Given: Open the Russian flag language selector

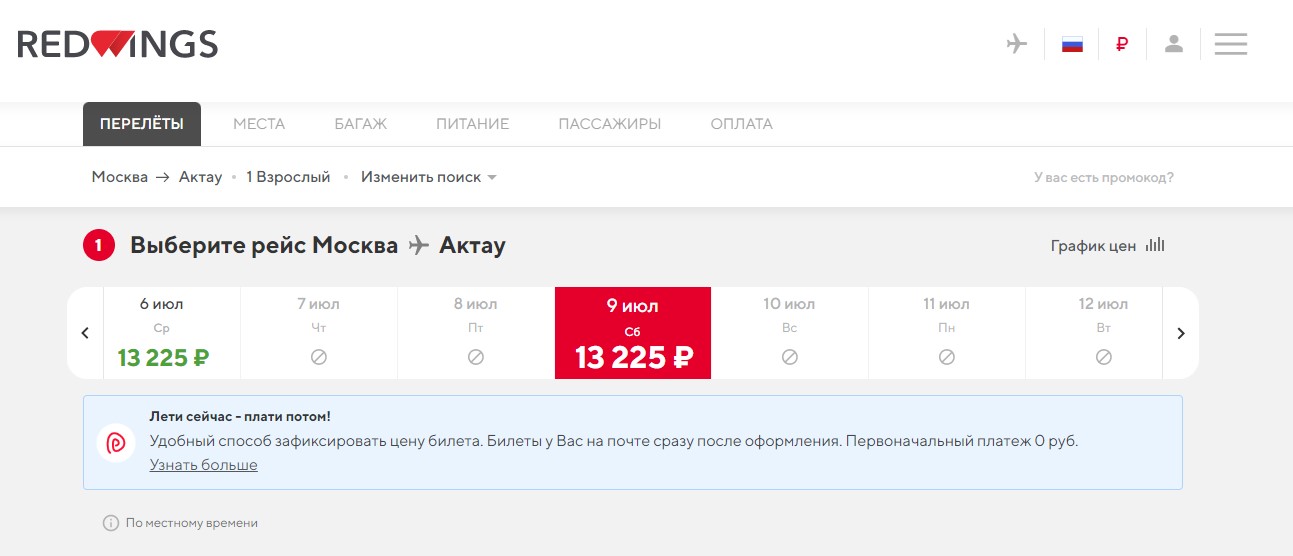Looking at the screenshot, I should (1072, 44).
